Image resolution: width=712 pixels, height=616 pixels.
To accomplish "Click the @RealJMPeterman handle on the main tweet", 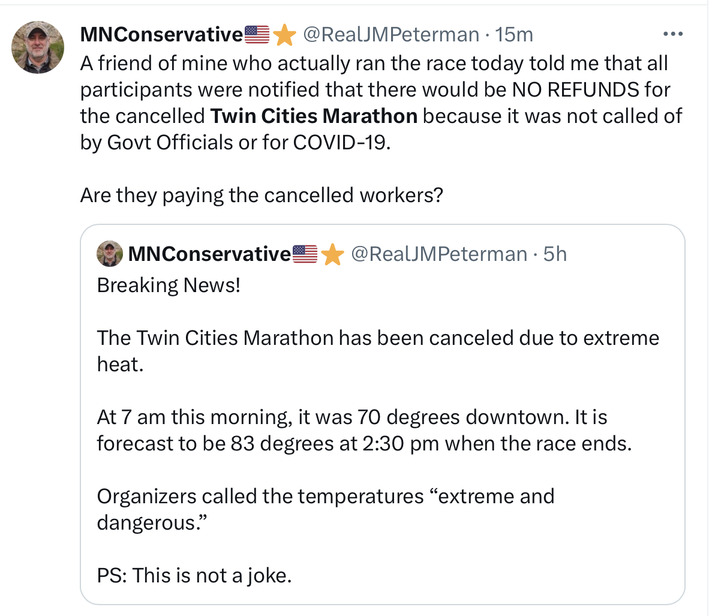I will [x=390, y=34].
